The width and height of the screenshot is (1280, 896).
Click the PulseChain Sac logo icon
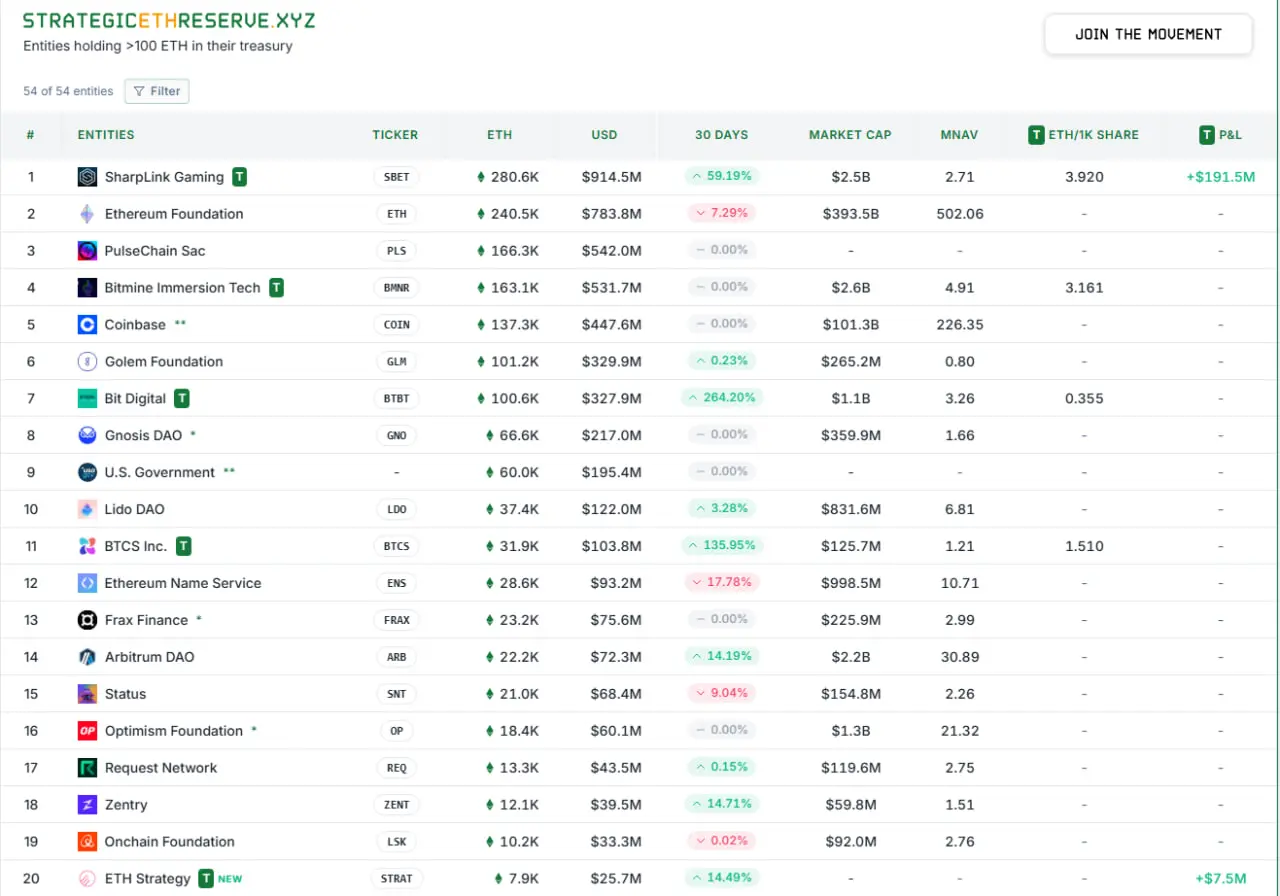tap(87, 251)
